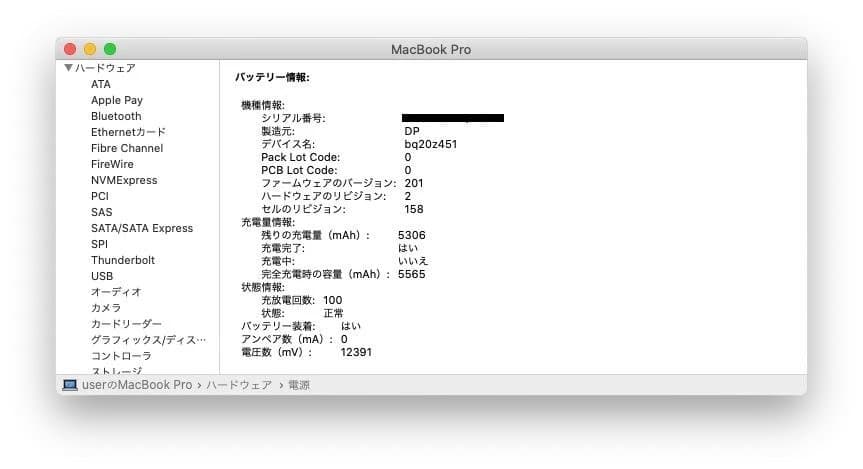The image size is (863, 469).
Task: Open the NVMExpress entry
Action: pyautogui.click(x=124, y=180)
